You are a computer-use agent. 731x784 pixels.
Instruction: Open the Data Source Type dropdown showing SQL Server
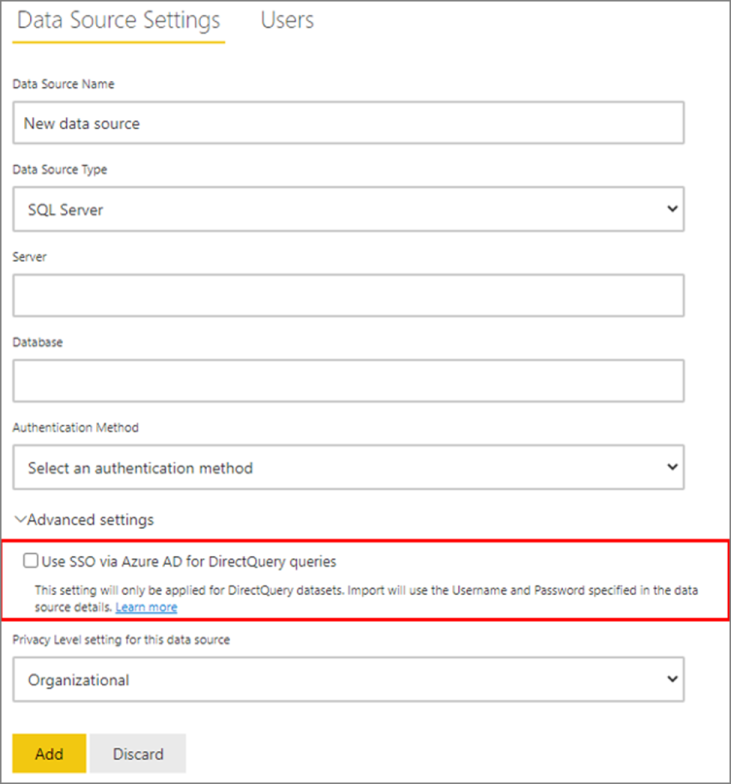[x=348, y=210]
